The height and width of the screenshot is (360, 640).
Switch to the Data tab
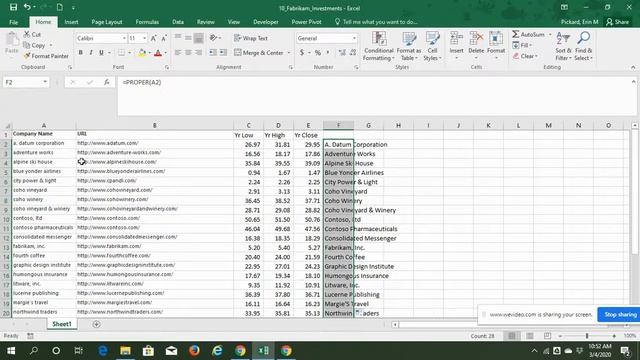pyautogui.click(x=178, y=22)
